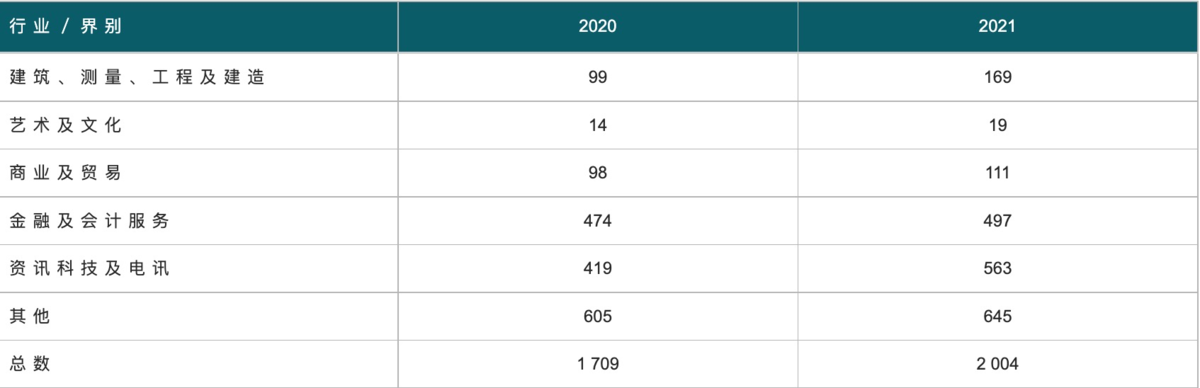Click the 2021 total 2 004
The image size is (1200, 388).
click(997, 365)
